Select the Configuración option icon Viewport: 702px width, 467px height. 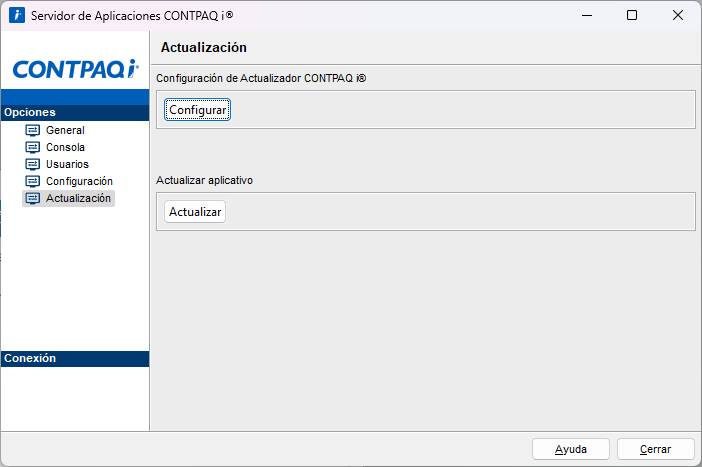pyautogui.click(x=33, y=181)
